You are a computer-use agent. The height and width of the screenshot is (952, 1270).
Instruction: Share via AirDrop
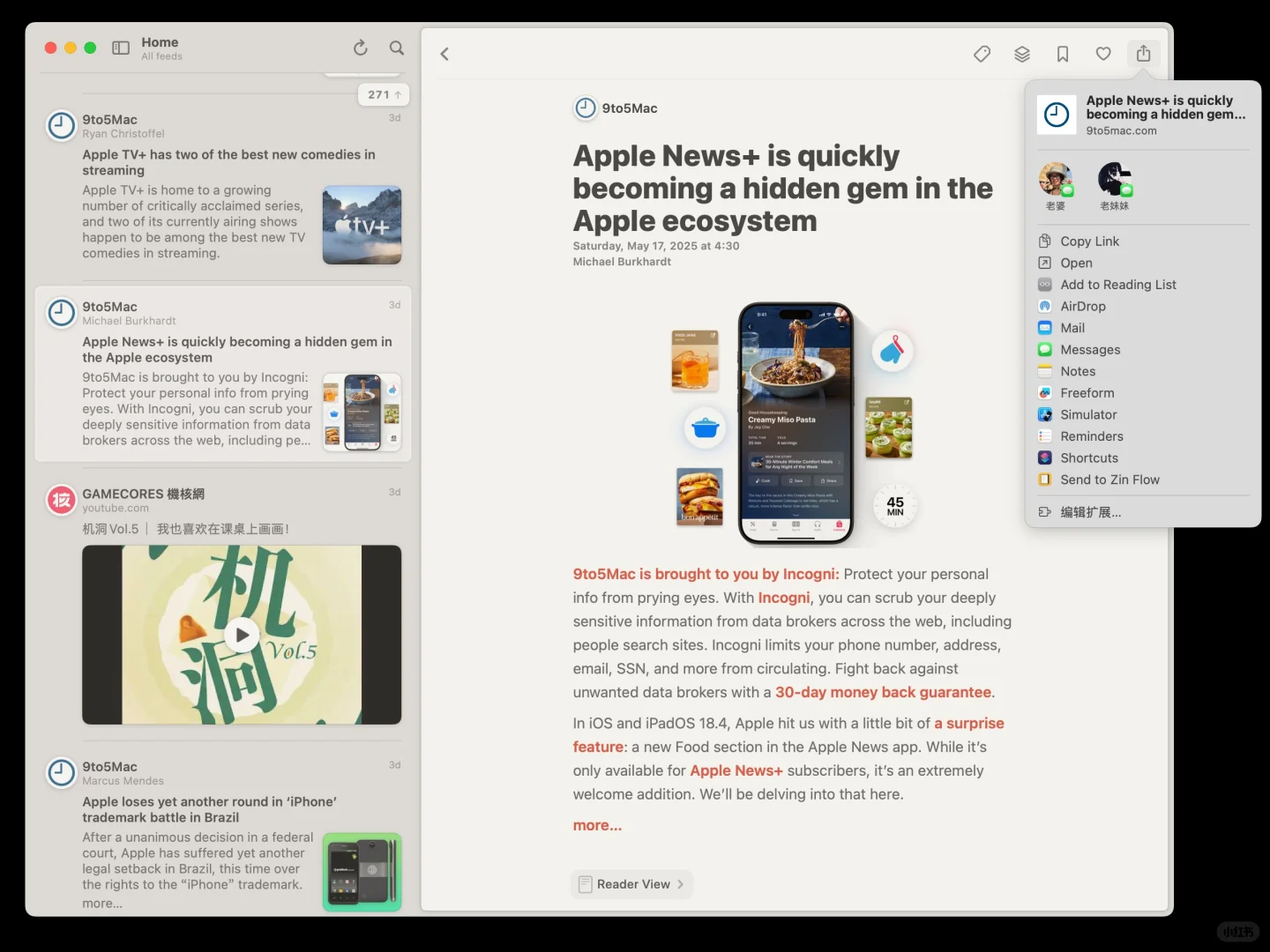pos(1143,306)
